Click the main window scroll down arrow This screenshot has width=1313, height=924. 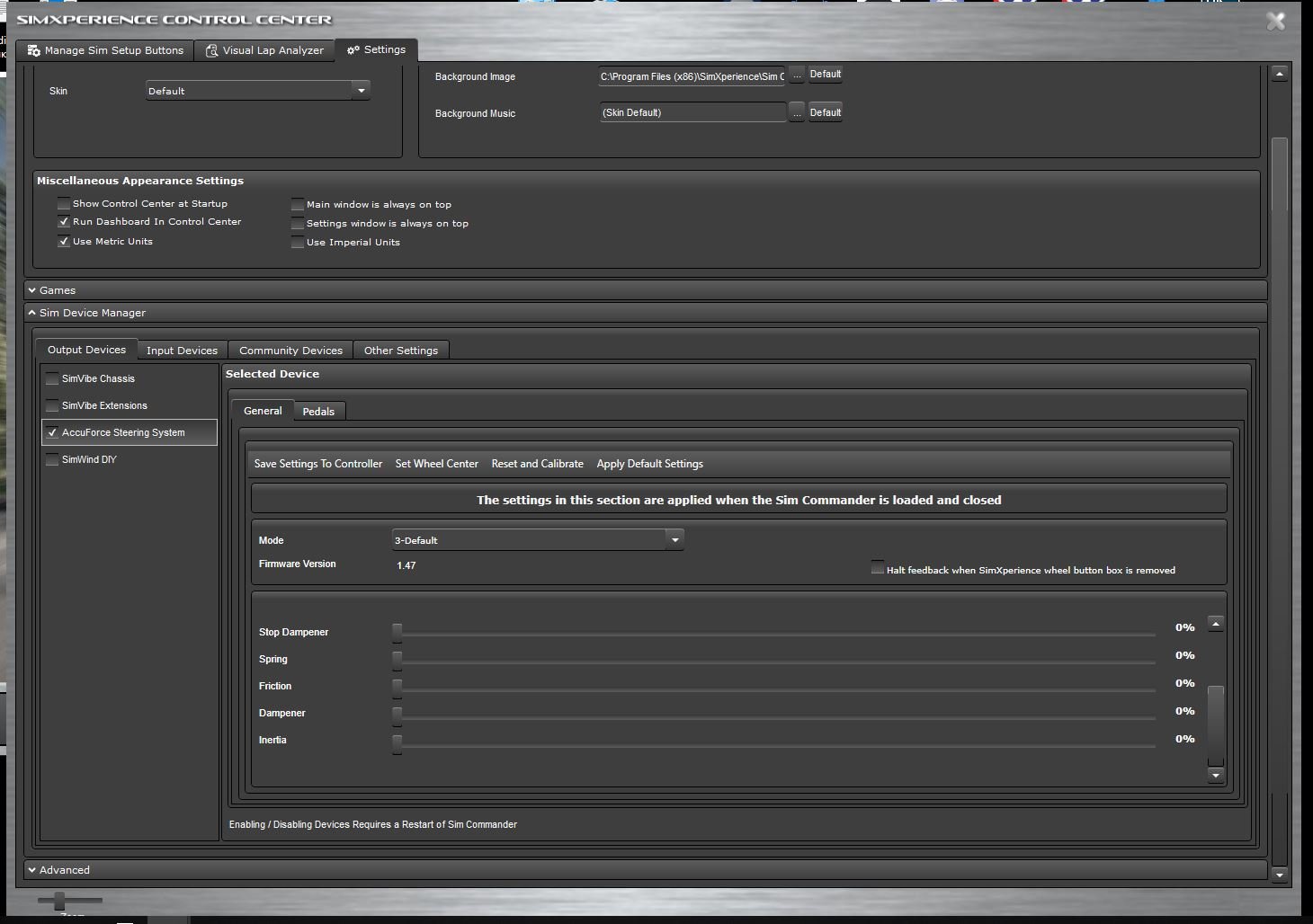pos(1279,874)
